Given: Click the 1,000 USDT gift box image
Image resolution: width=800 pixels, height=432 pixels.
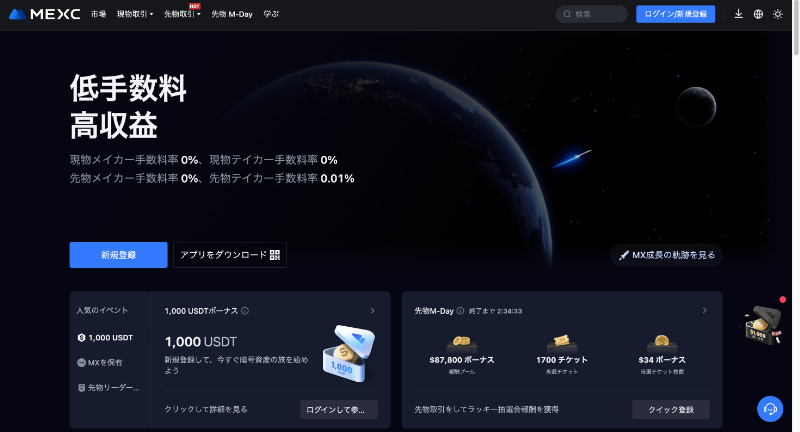Looking at the screenshot, I should coord(349,354).
